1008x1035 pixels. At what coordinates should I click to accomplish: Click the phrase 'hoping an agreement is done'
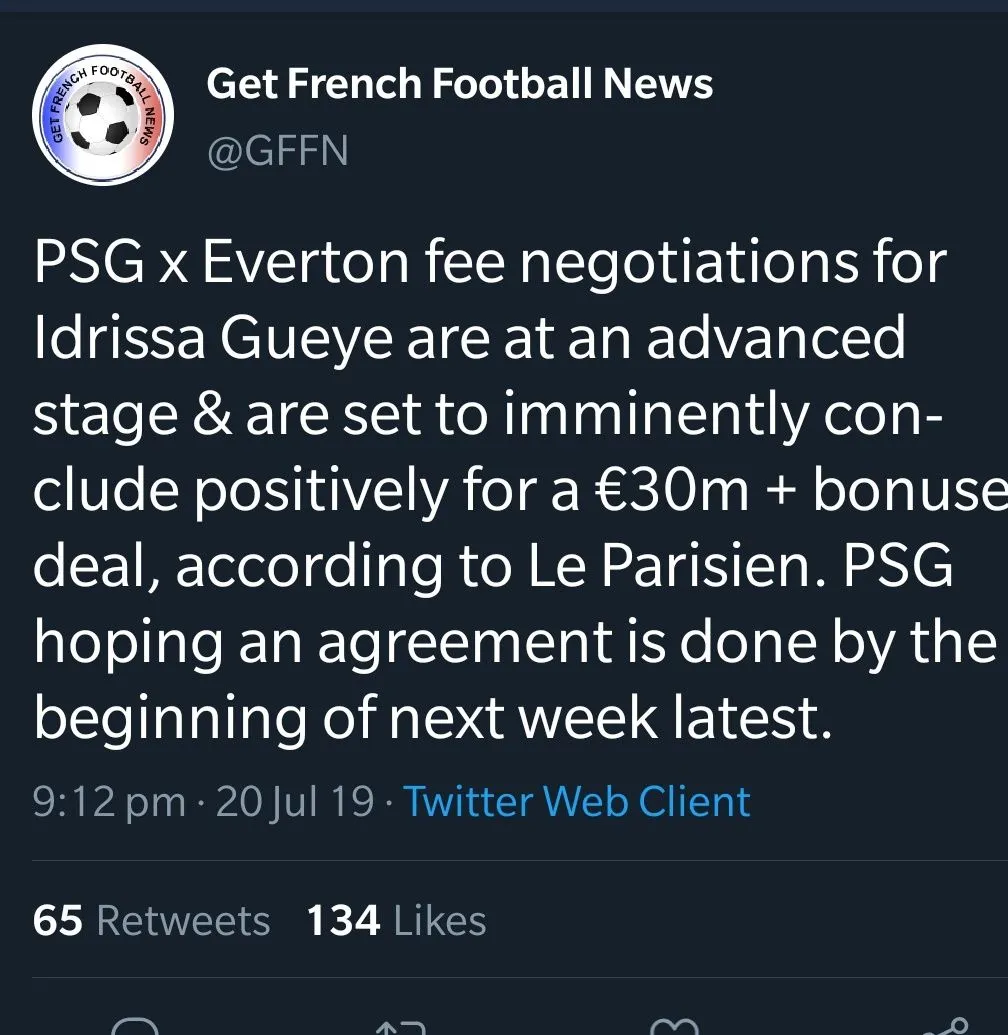(x=400, y=642)
